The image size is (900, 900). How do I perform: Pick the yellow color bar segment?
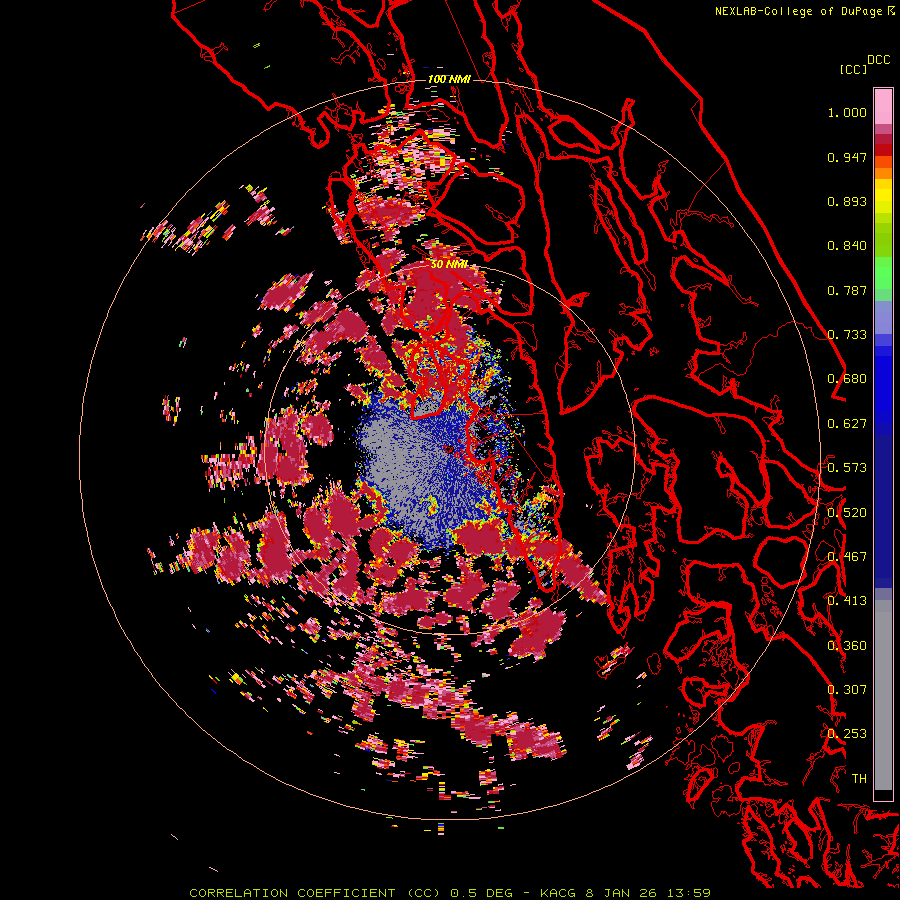(883, 196)
